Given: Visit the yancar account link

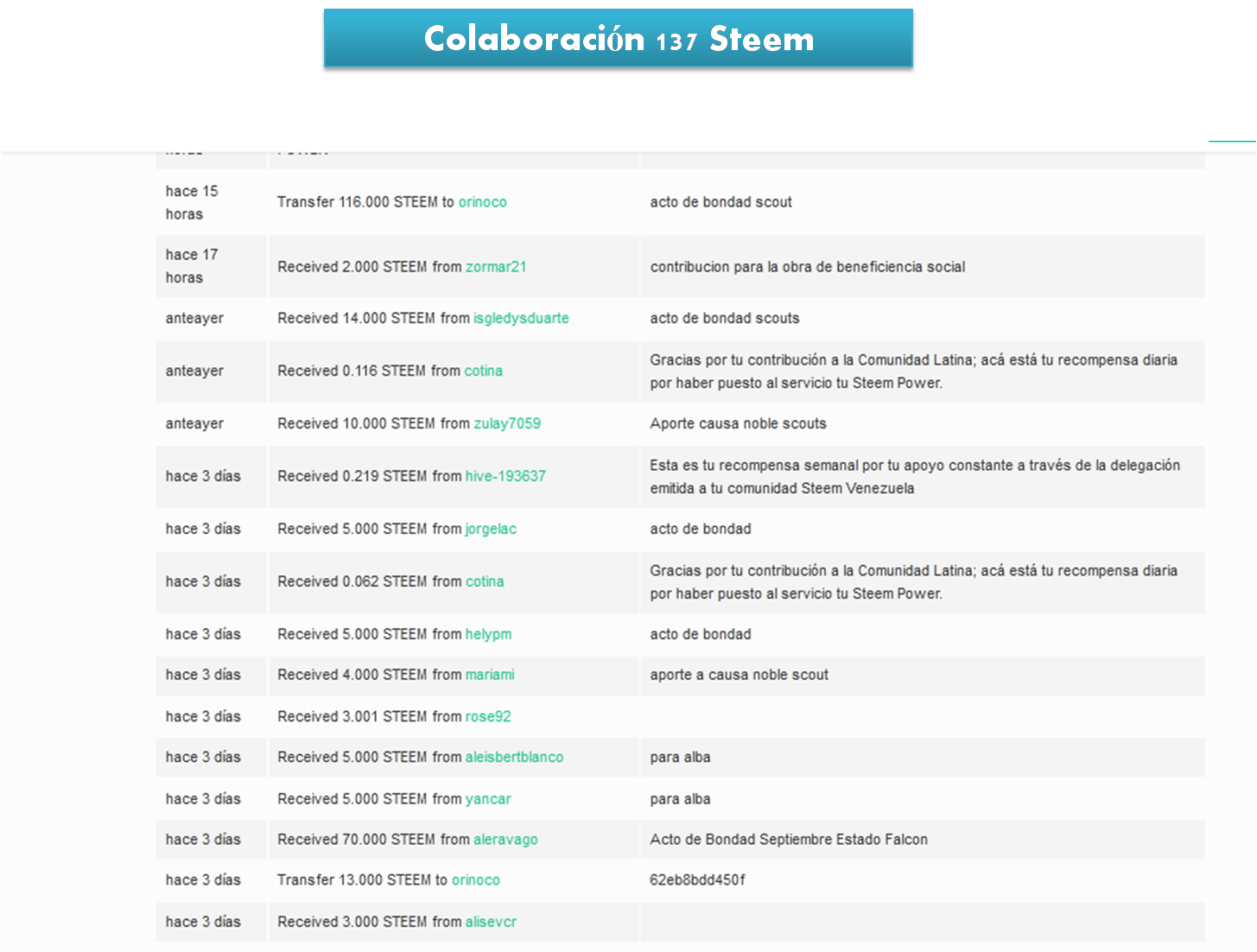Looking at the screenshot, I should (488, 799).
